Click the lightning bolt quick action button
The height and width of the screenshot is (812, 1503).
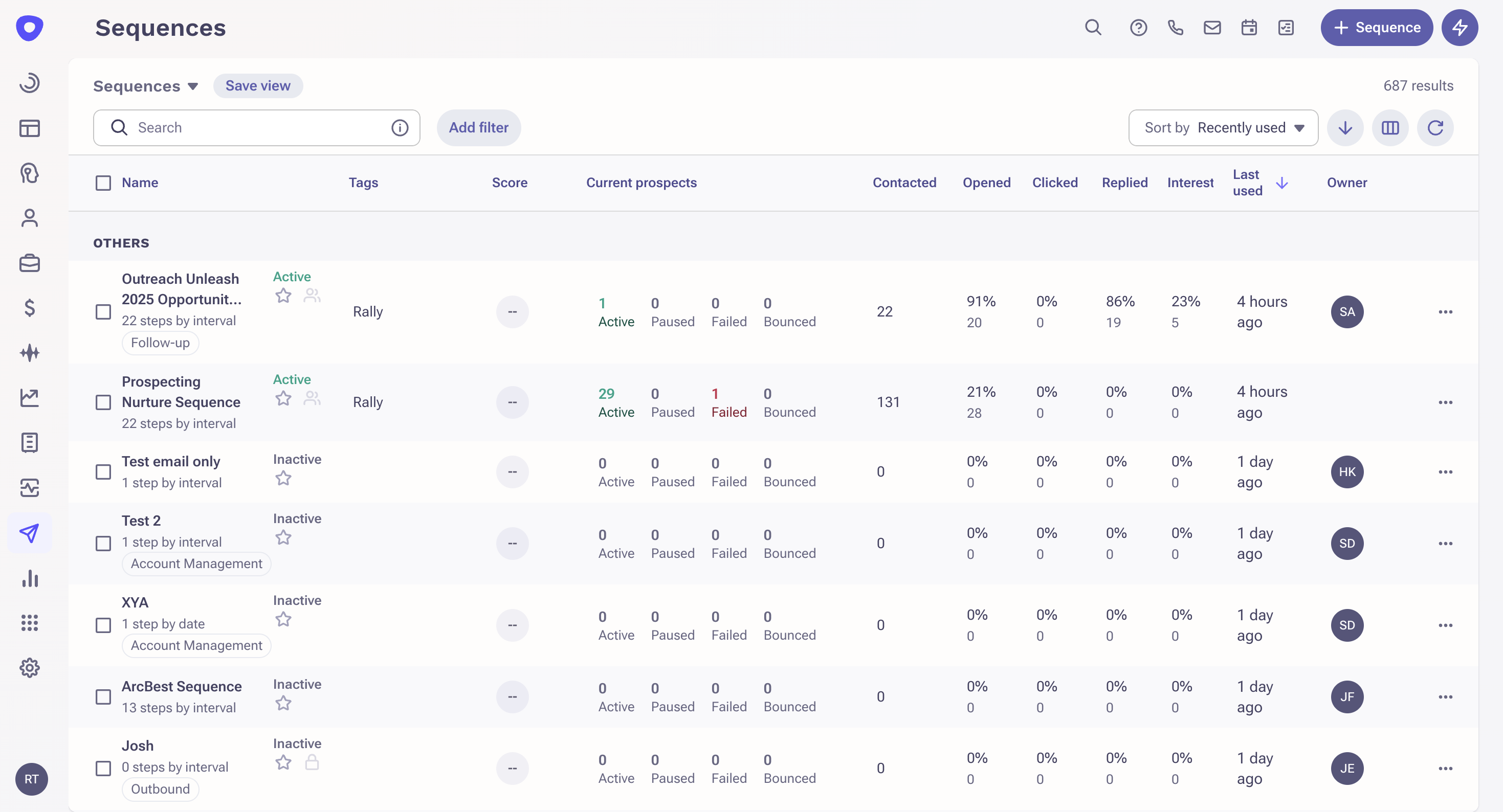tap(1459, 28)
